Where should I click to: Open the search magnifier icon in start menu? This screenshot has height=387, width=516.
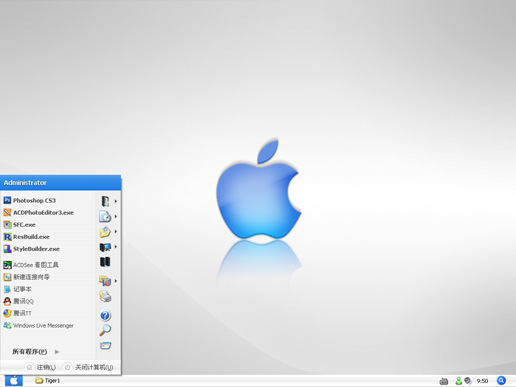tap(105, 330)
